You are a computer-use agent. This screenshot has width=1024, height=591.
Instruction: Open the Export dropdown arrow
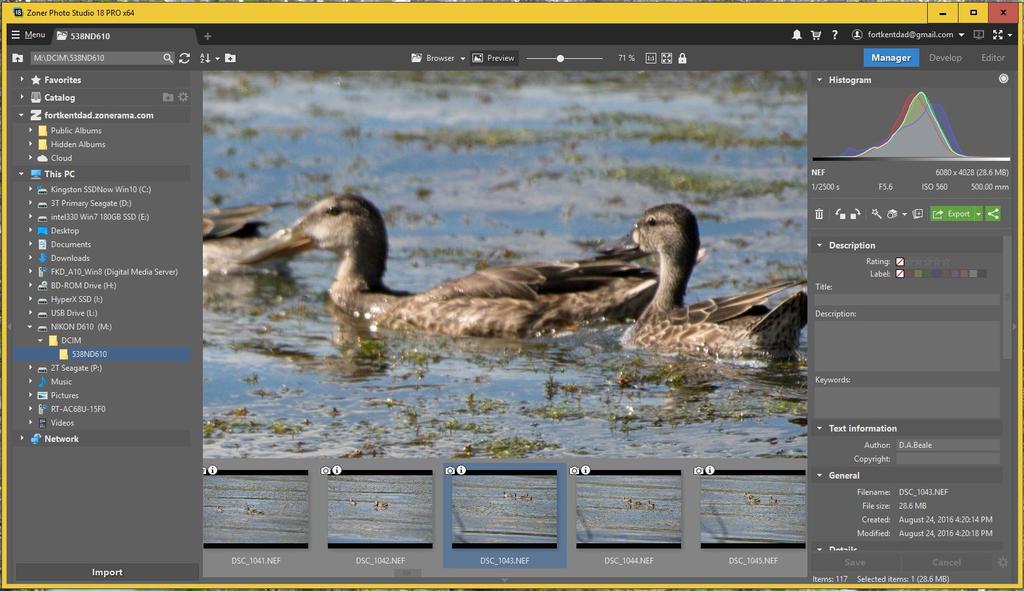click(x=978, y=214)
